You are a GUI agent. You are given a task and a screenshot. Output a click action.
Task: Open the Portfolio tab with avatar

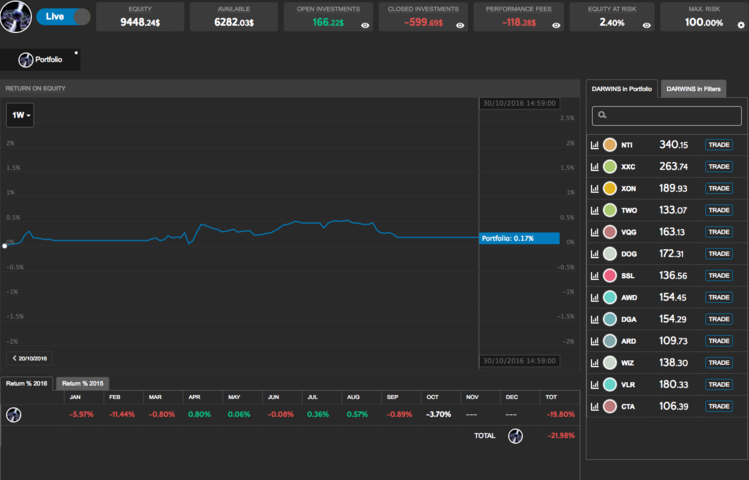(40, 60)
